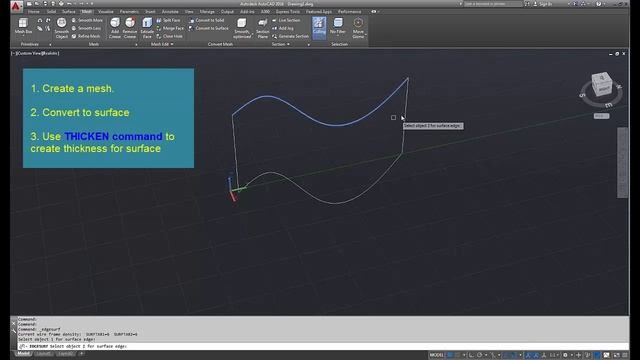Toggle MODEL space in the status bar
Viewport: 640px width, 360px height.
pos(436,355)
